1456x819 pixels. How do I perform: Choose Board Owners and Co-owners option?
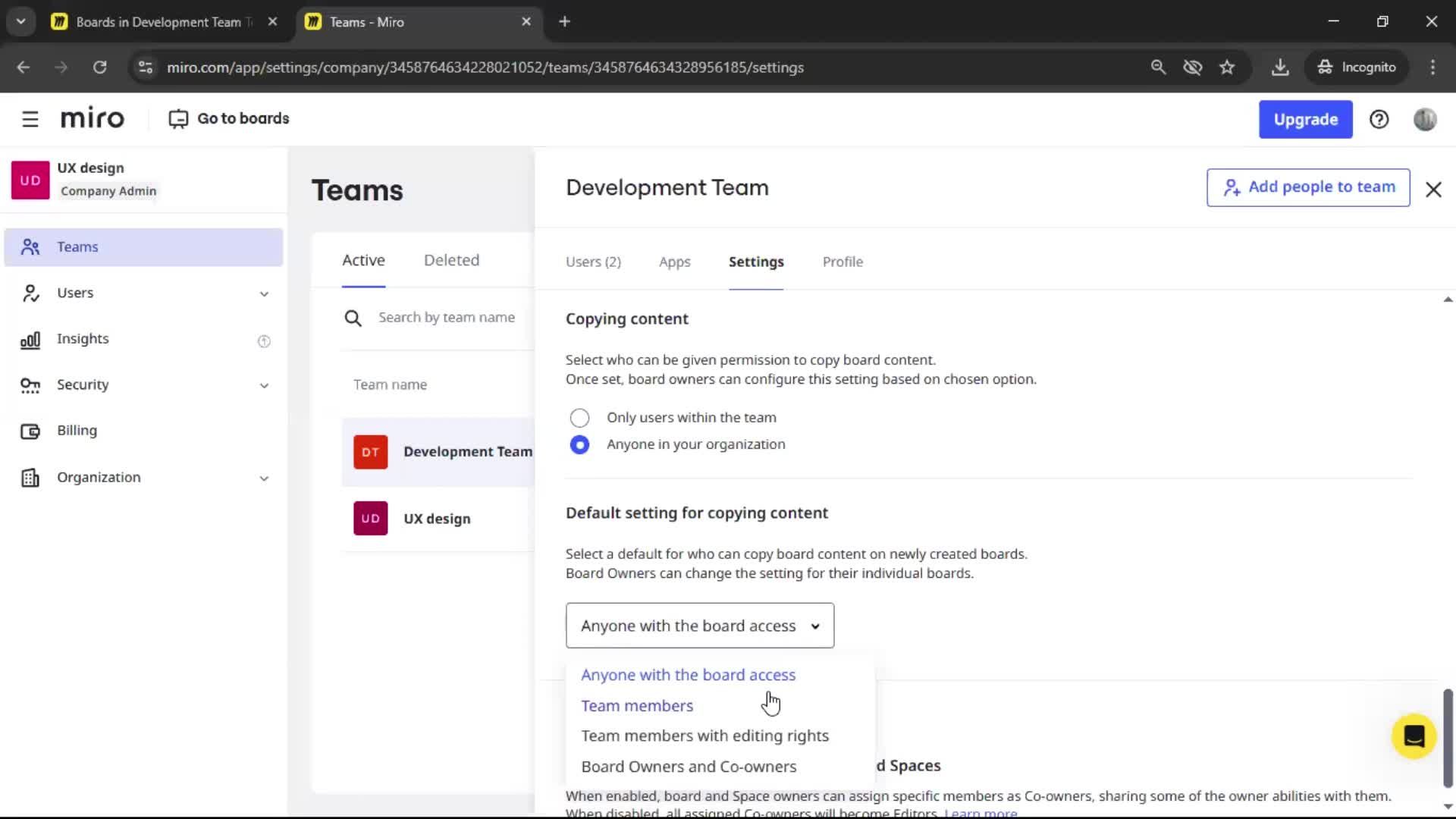click(689, 767)
